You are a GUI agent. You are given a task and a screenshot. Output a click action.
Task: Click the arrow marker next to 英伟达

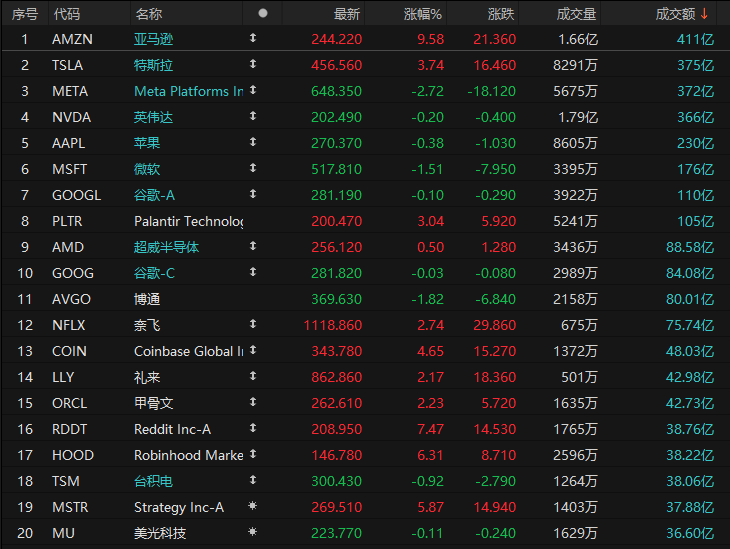tap(252, 117)
